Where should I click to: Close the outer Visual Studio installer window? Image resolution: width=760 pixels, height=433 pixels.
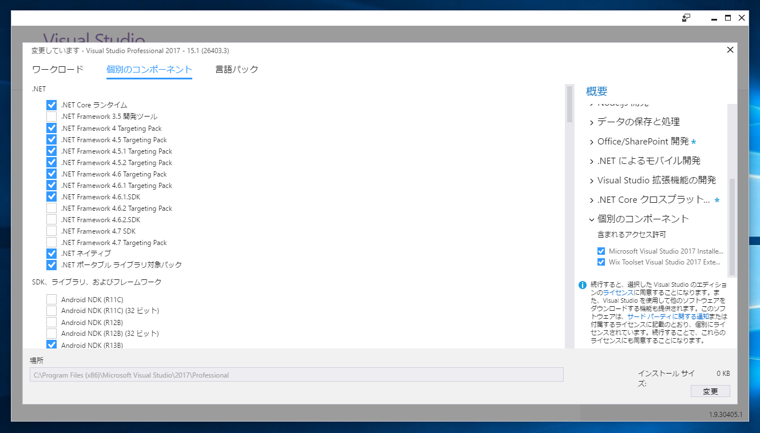point(742,18)
